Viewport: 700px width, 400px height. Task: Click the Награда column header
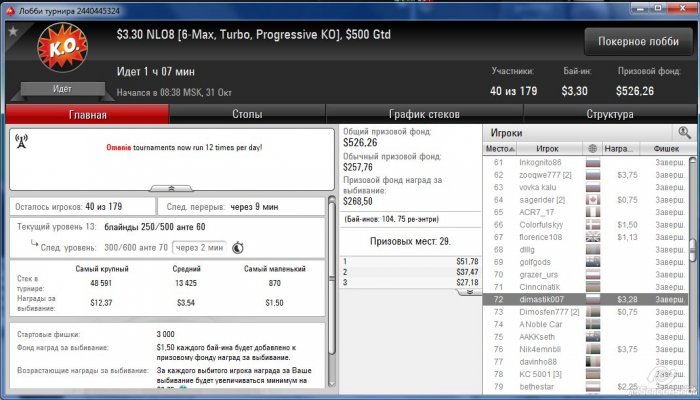coord(621,149)
